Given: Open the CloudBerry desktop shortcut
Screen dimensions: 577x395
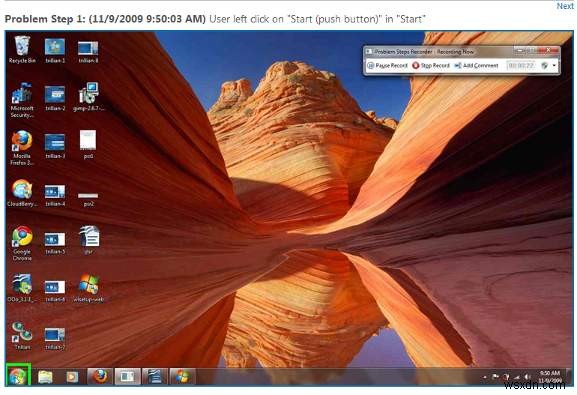Looking at the screenshot, I should [22, 193].
